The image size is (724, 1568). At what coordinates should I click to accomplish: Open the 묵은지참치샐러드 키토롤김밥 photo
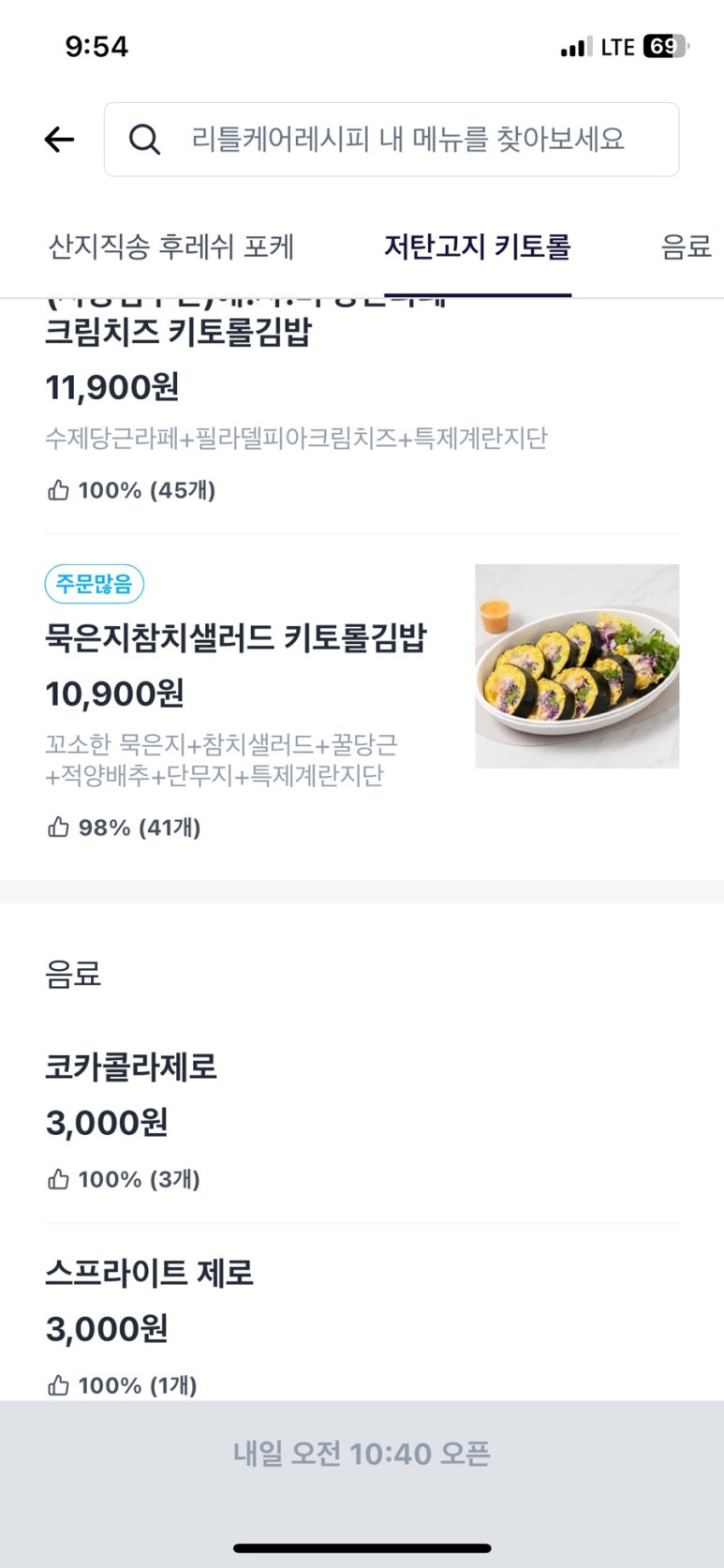[x=577, y=666]
